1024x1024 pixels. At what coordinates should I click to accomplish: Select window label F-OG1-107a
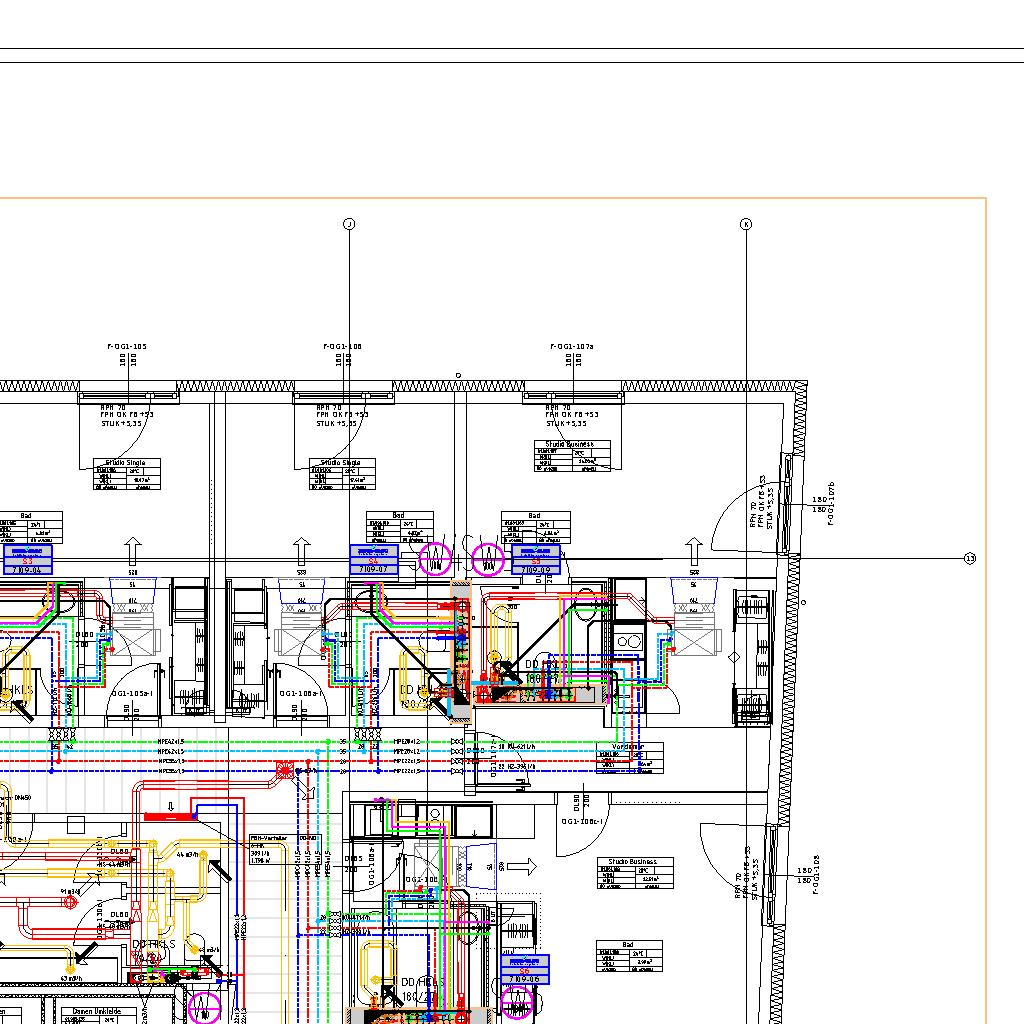point(572,347)
